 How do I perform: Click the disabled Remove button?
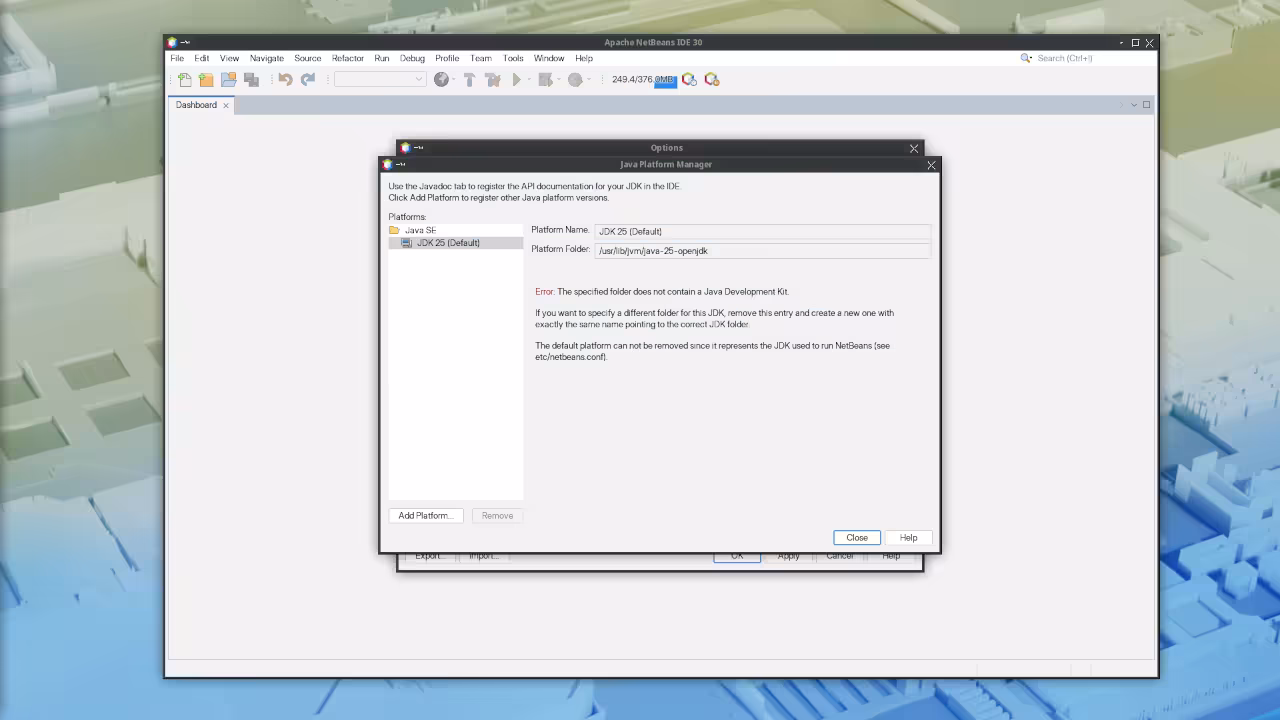coord(497,516)
